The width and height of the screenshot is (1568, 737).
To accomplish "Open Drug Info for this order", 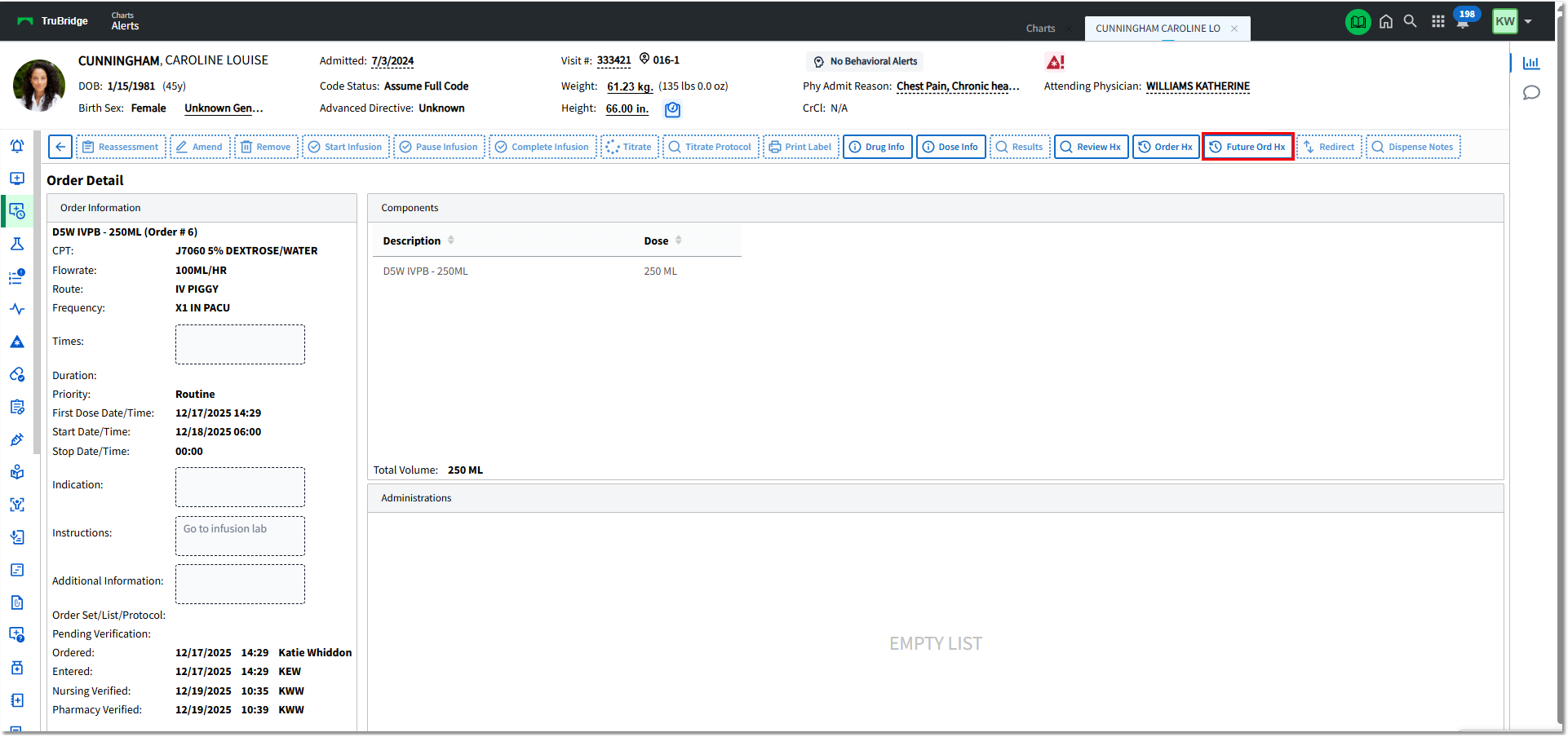I will [x=877, y=147].
